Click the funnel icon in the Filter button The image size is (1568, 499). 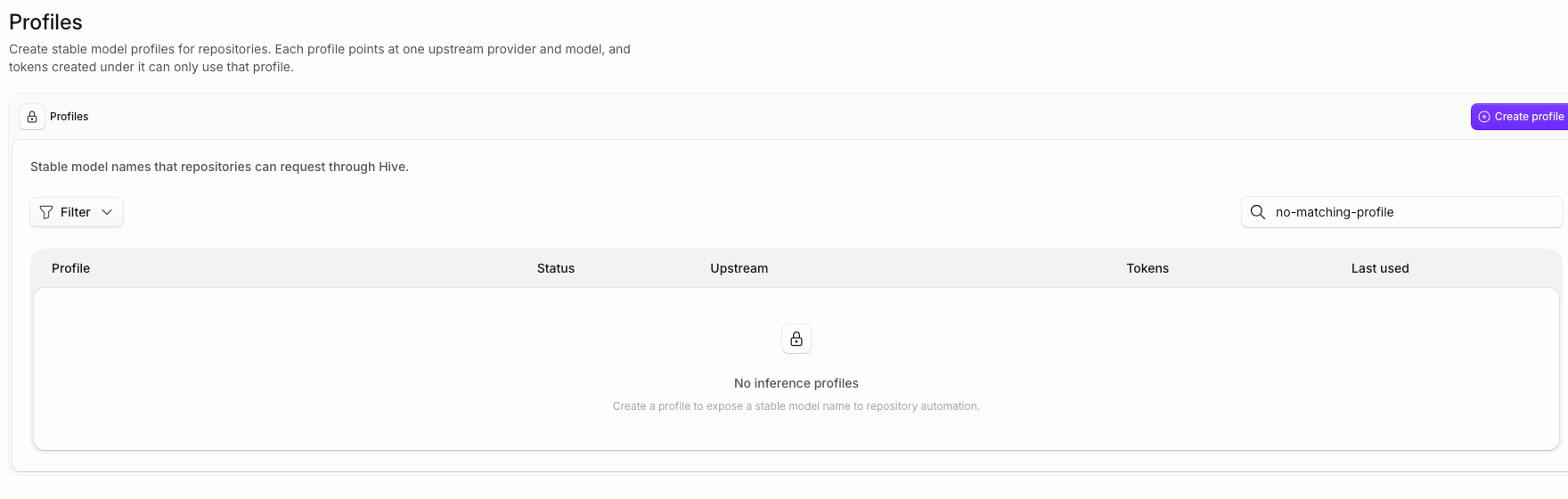click(x=46, y=212)
